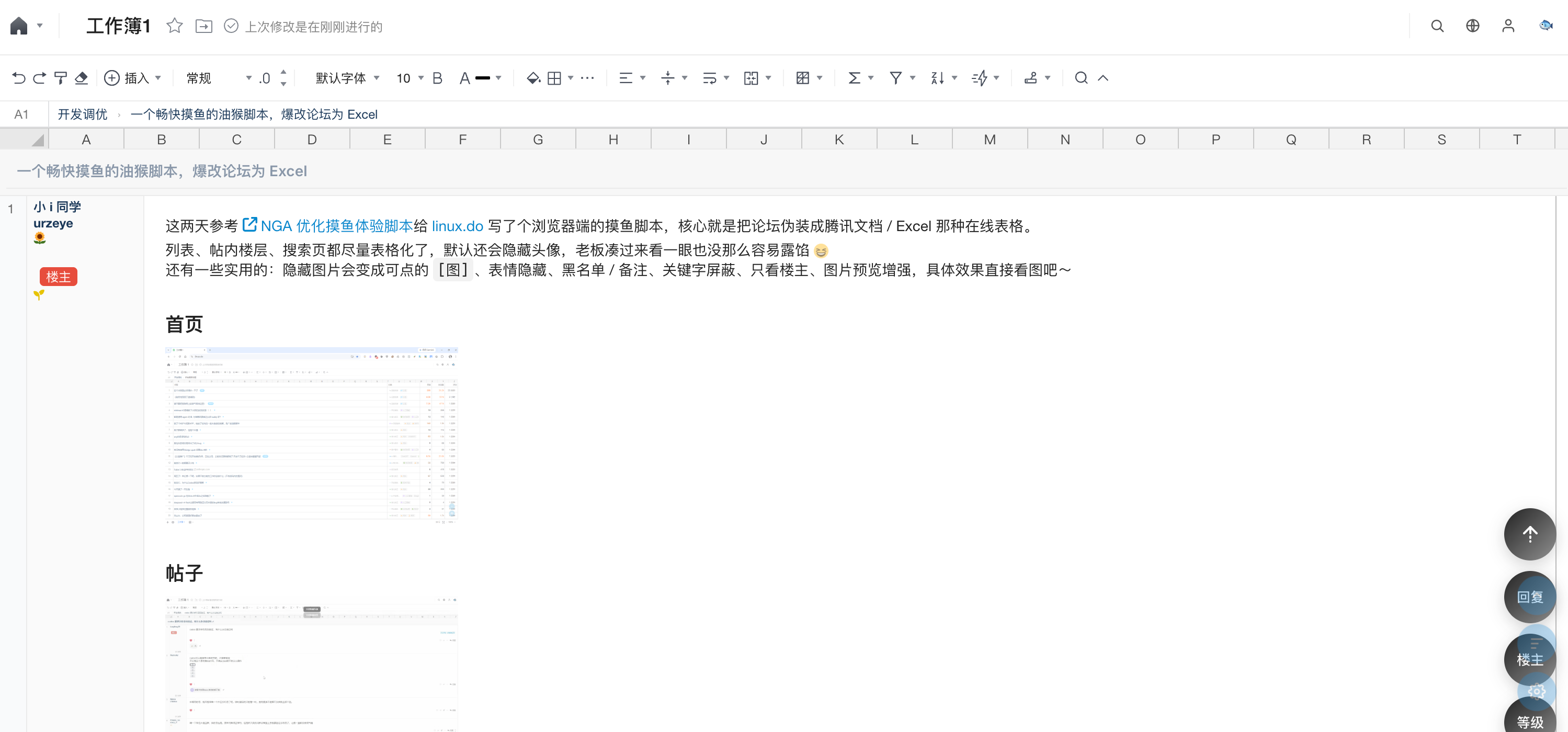Toggle the 楼主 only floating button

click(x=1530, y=659)
